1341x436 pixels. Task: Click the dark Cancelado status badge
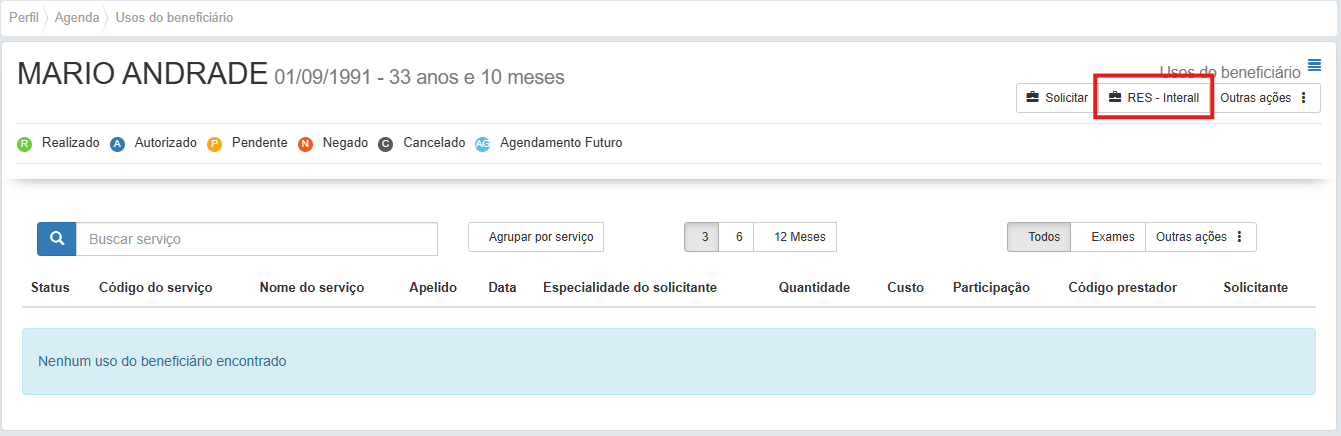click(x=386, y=144)
